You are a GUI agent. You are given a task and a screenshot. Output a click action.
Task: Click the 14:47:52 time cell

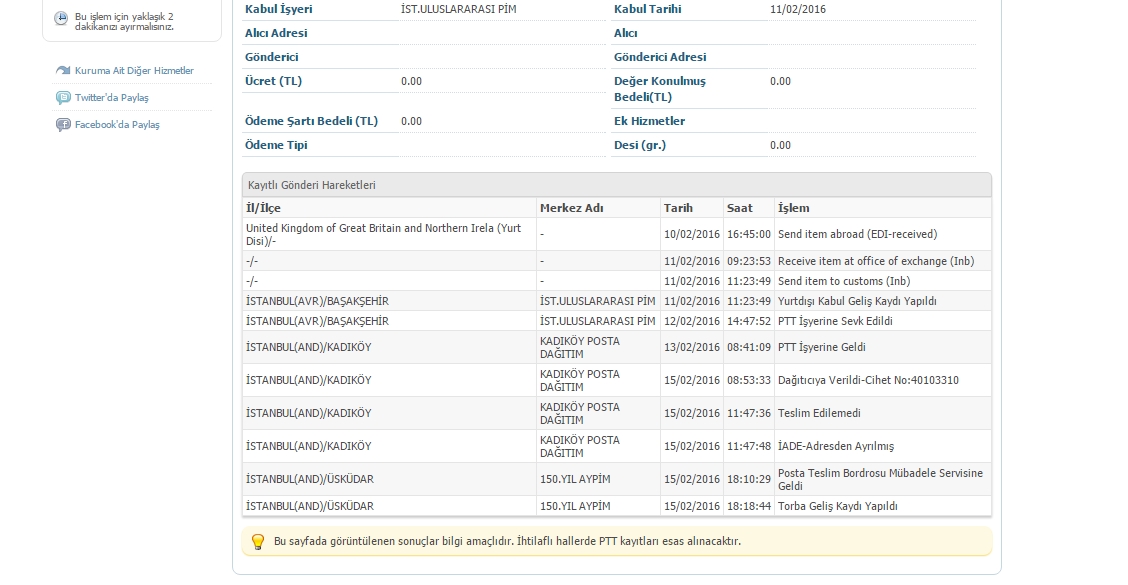748,321
